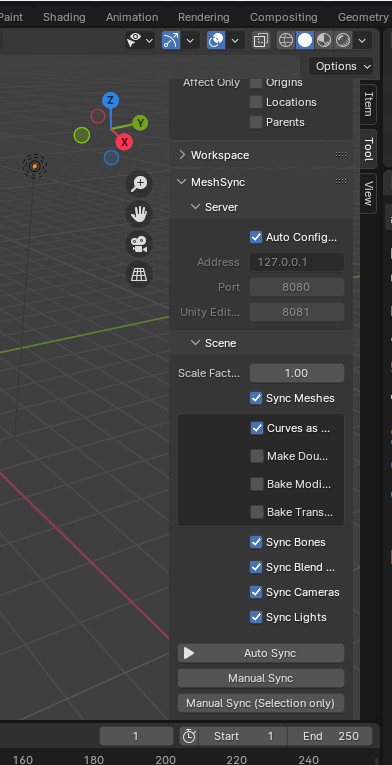Click the blue Z axis gizmo ball
Image resolution: width=392 pixels, height=765 pixels.
[111, 101]
